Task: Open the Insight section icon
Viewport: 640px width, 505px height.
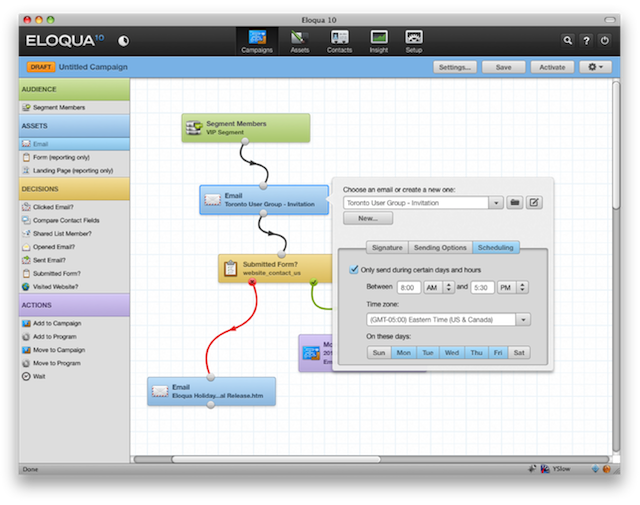Action: pyautogui.click(x=379, y=41)
